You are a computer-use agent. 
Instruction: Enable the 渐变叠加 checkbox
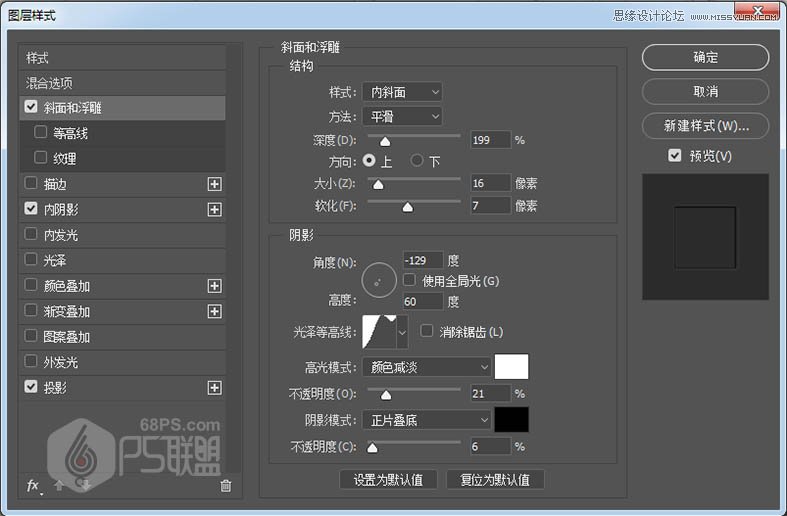pyautogui.click(x=31, y=310)
